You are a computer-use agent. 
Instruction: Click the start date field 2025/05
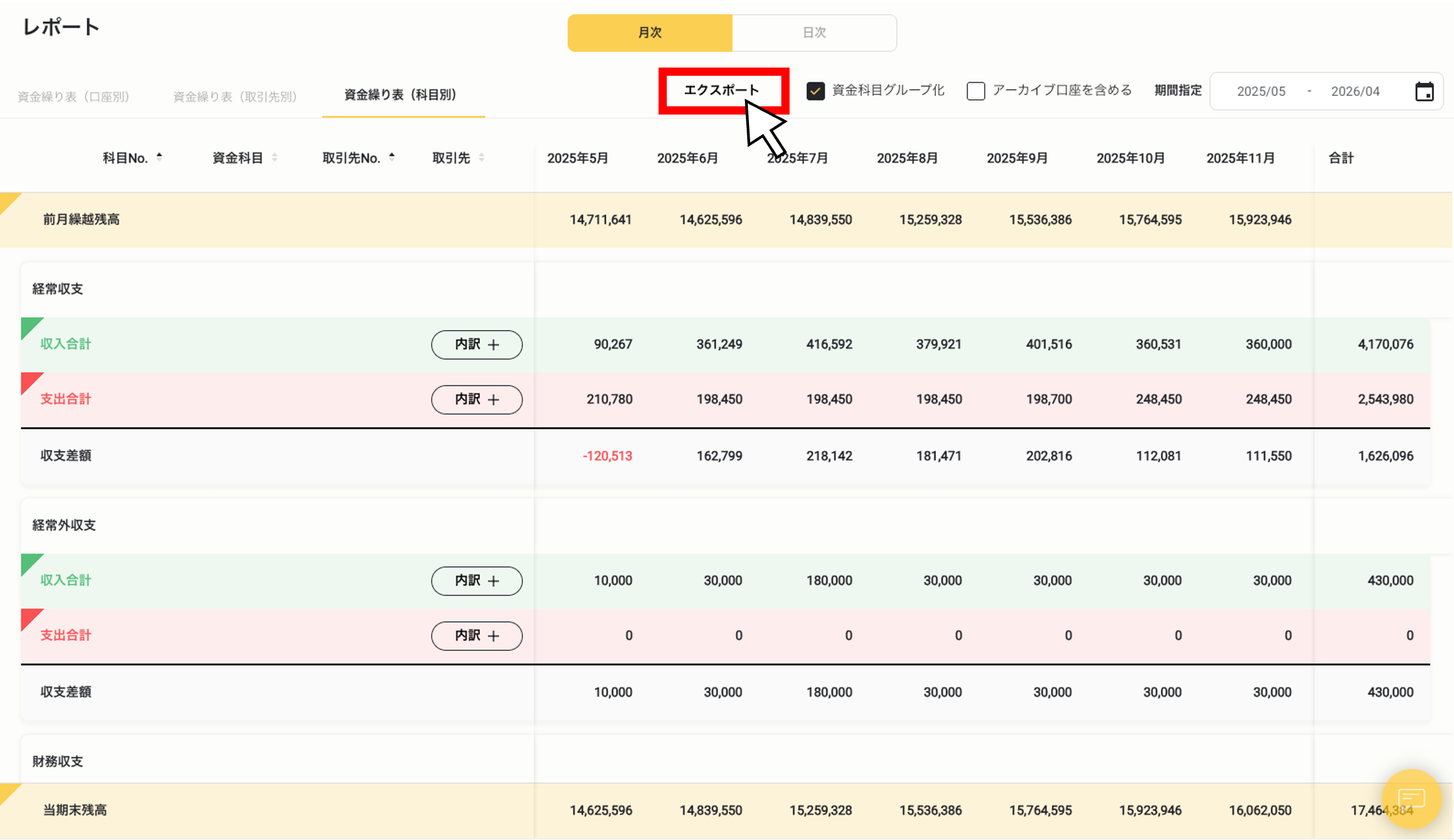pyautogui.click(x=1261, y=91)
